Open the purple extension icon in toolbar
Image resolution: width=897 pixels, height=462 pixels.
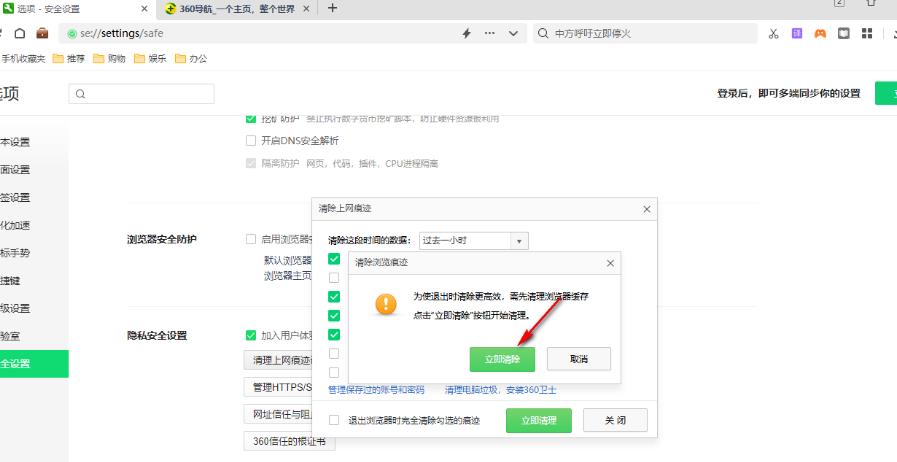pos(797,33)
